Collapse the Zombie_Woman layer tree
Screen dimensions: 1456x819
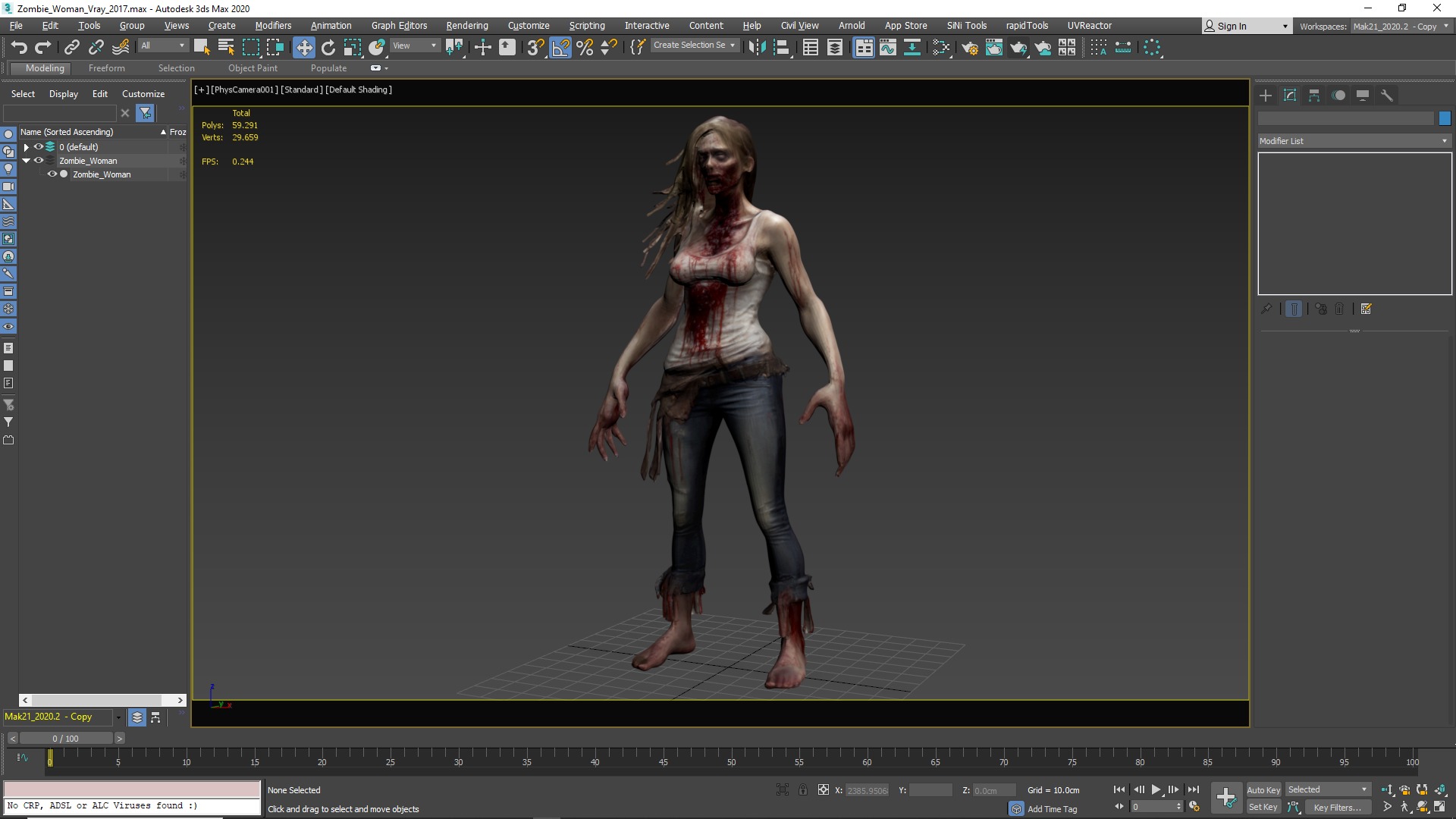coord(26,161)
